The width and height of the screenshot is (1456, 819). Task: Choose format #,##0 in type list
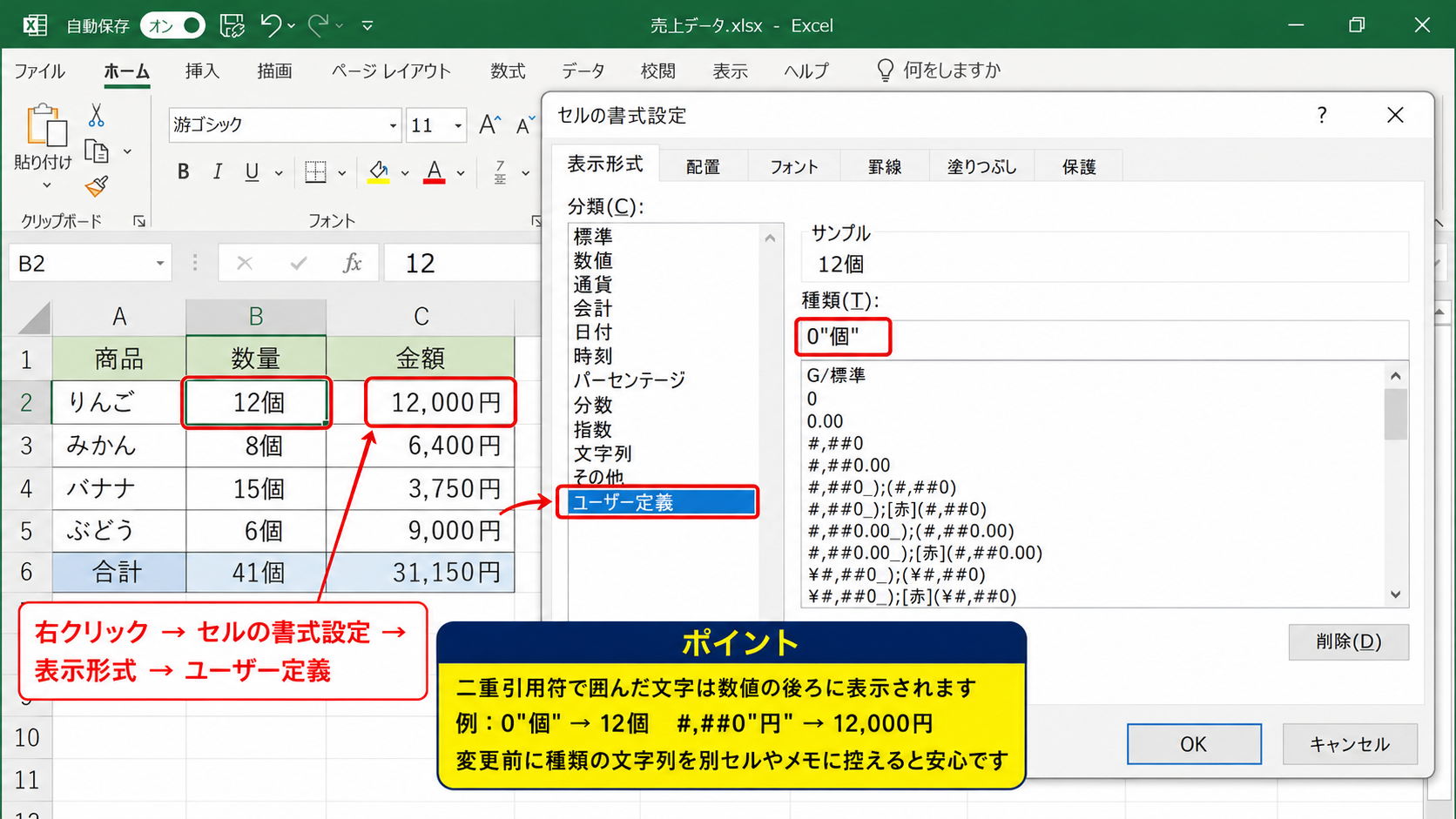835,443
